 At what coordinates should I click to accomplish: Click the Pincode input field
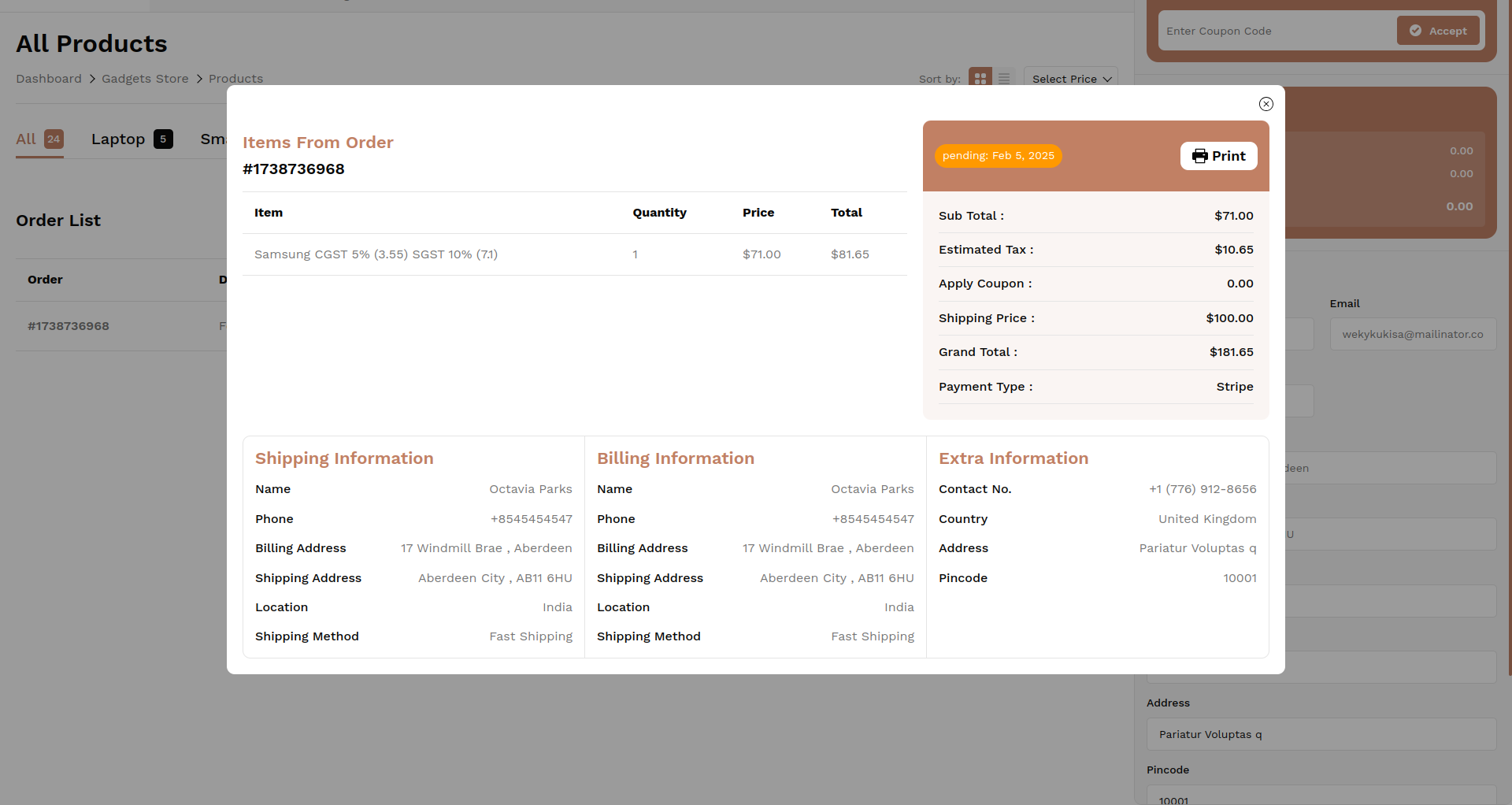[1321, 796]
